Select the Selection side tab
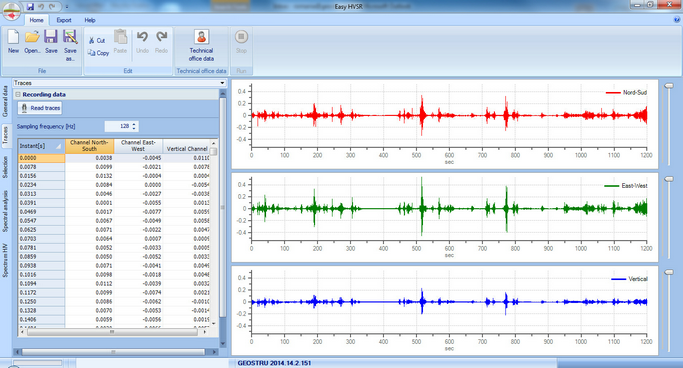The height and width of the screenshot is (368, 683). 5,167
